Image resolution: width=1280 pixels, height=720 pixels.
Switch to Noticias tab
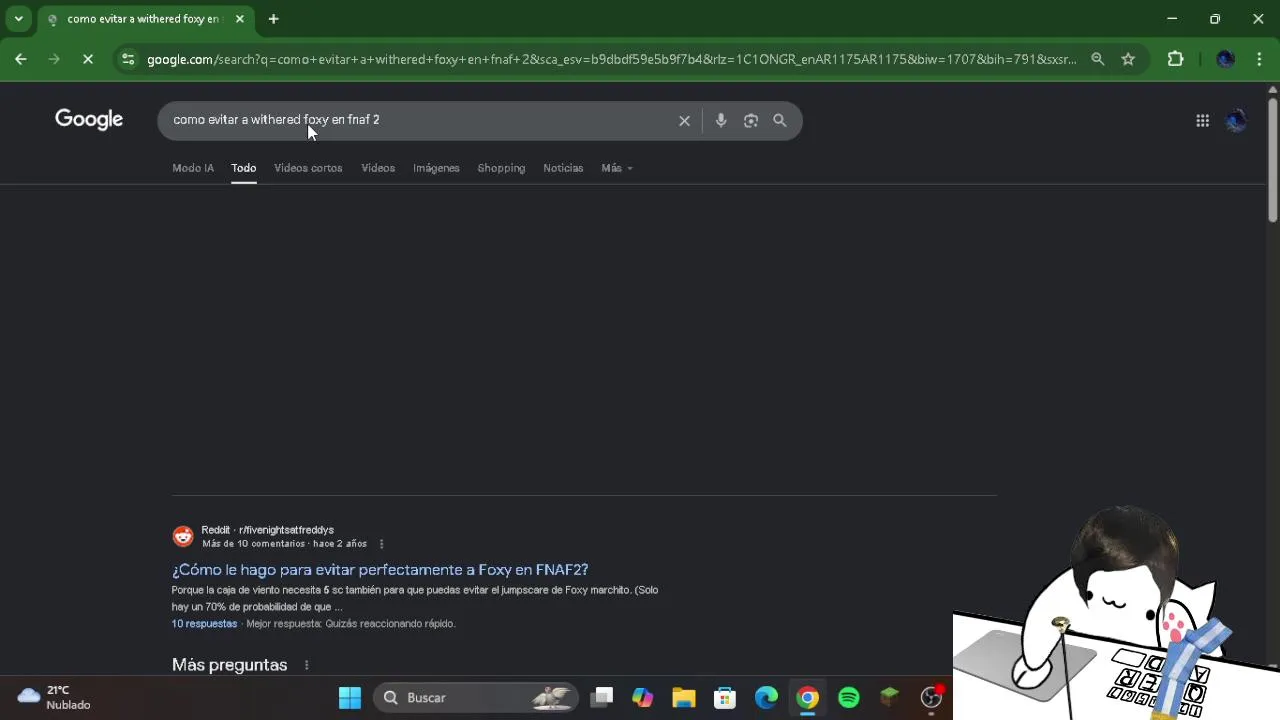click(563, 168)
